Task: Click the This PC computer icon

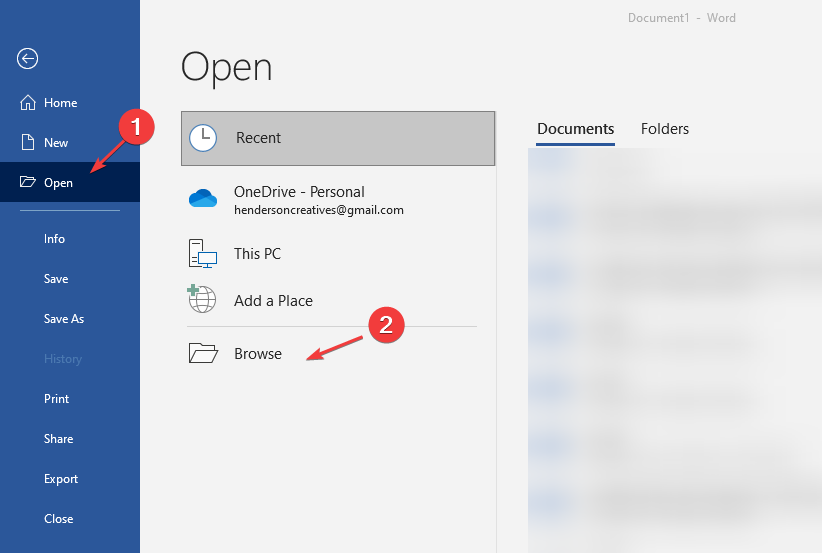Action: 203,254
